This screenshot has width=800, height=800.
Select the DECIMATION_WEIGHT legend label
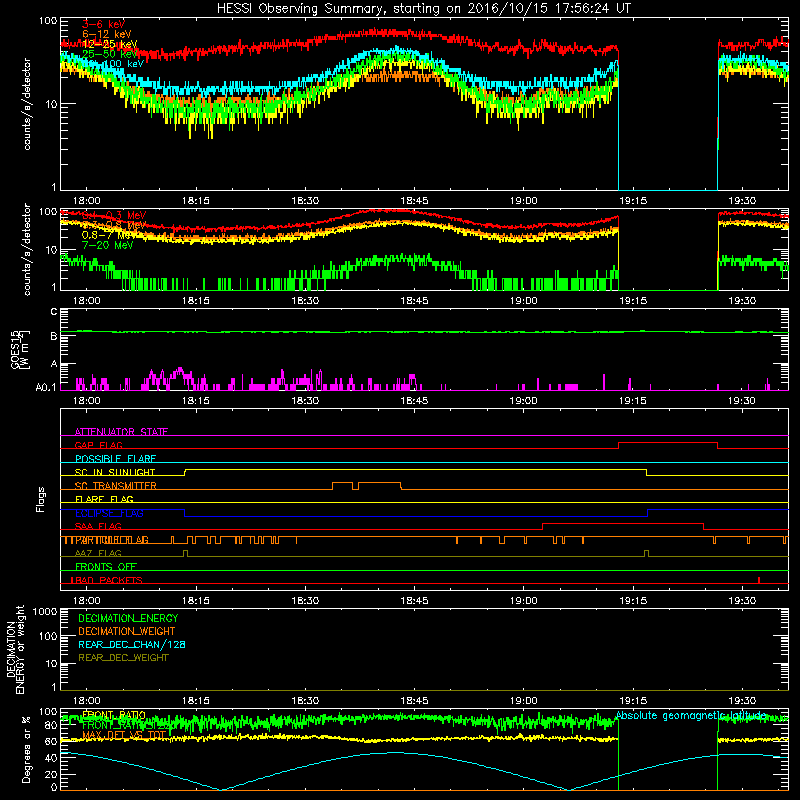pyautogui.click(x=127, y=631)
